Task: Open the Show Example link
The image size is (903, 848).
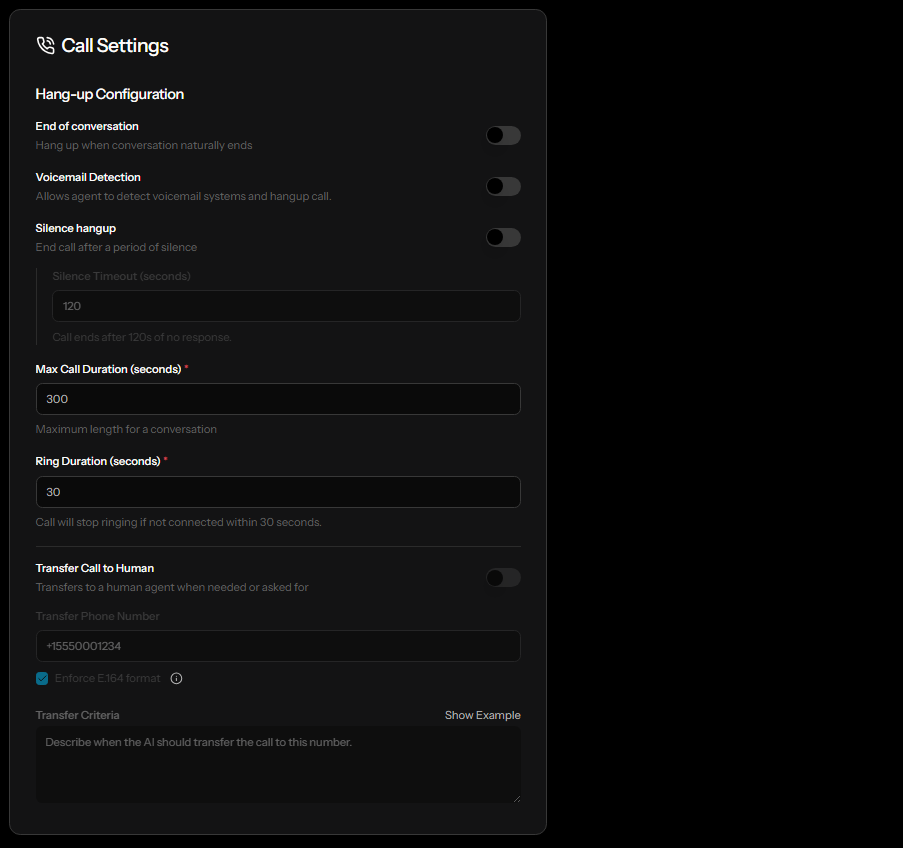Action: click(x=482, y=715)
